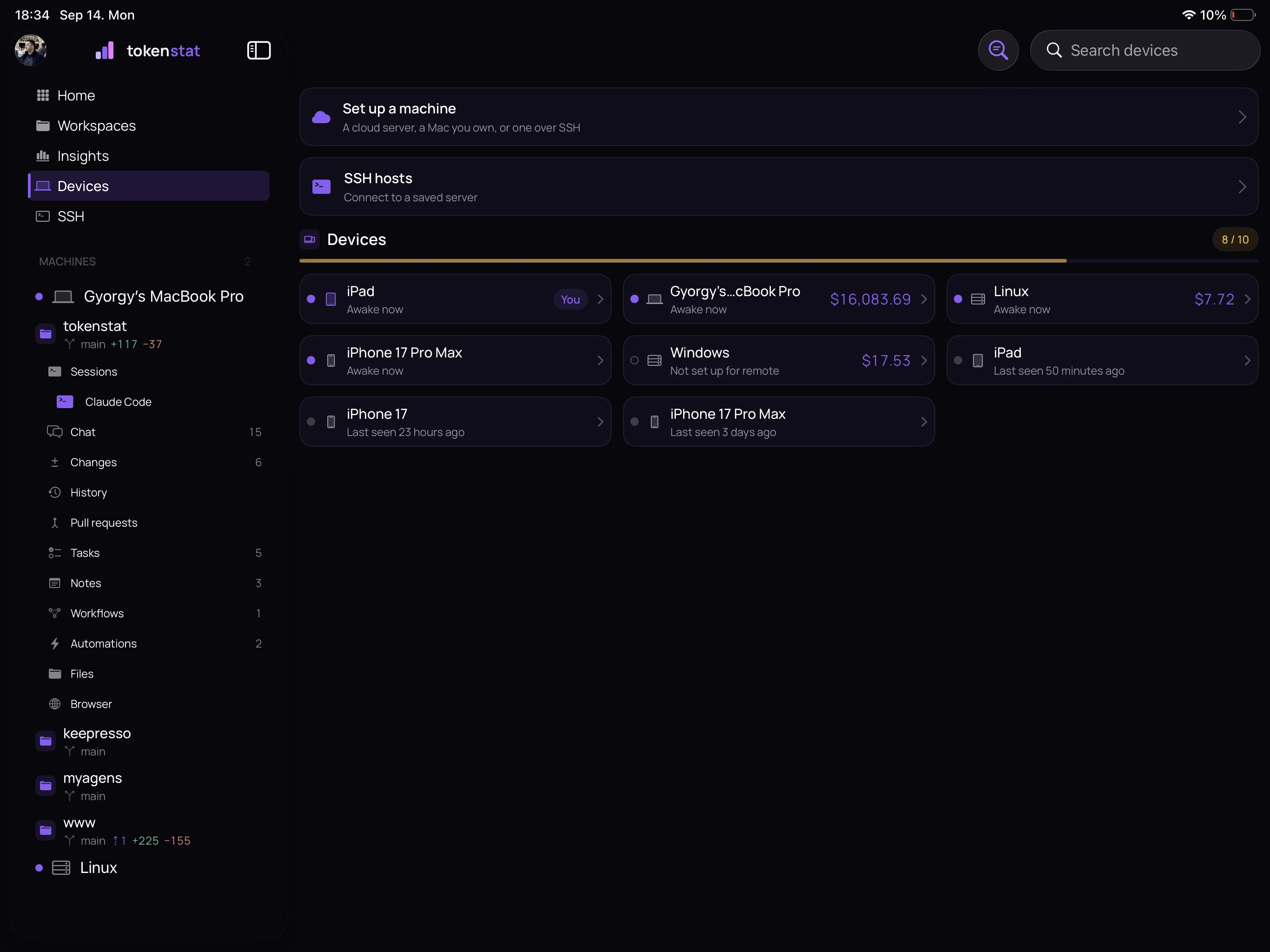Click the Pull requests merge icon
Image resolution: width=1270 pixels, height=952 pixels.
[x=54, y=522]
